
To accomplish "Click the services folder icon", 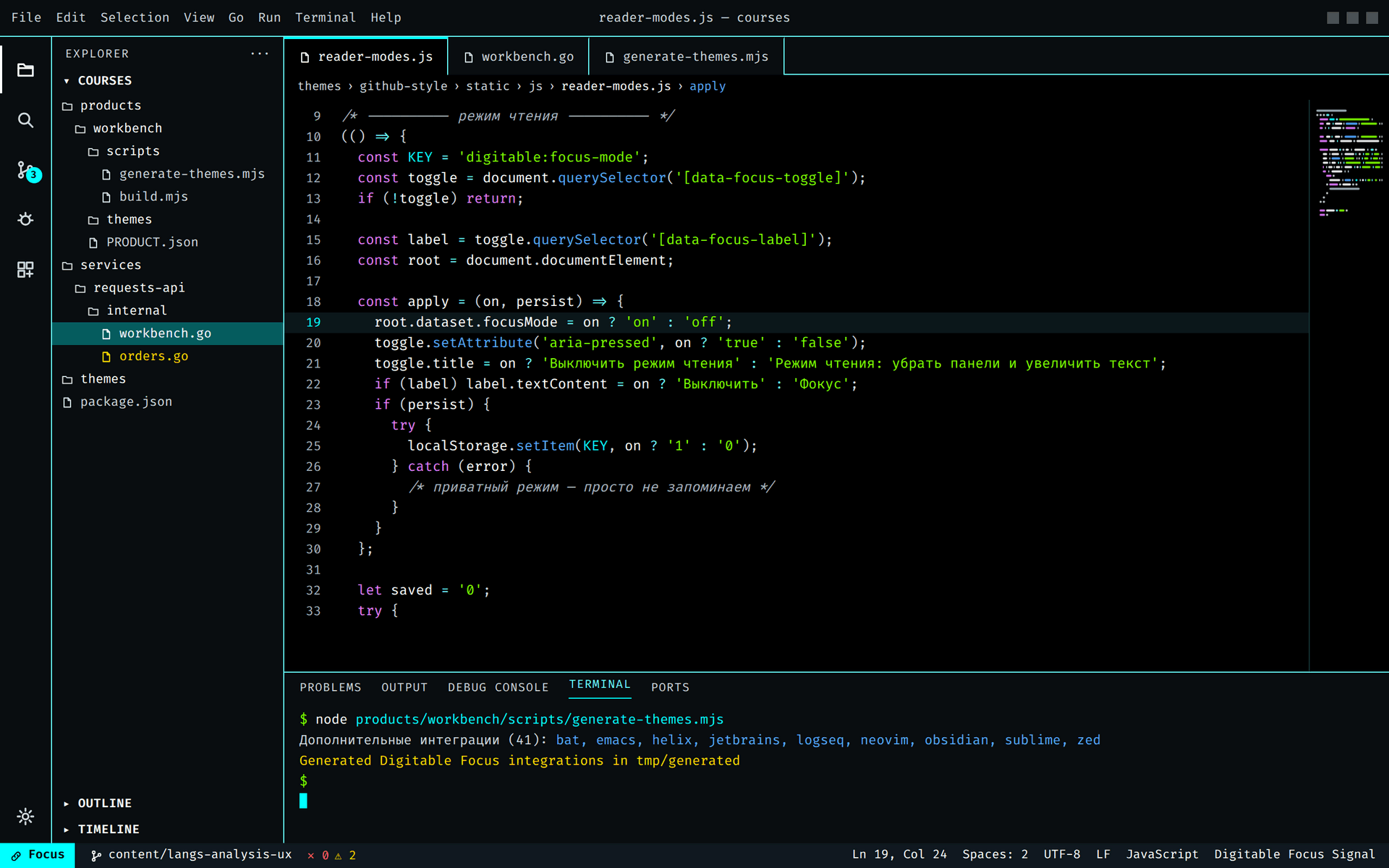I will pyautogui.click(x=67, y=265).
